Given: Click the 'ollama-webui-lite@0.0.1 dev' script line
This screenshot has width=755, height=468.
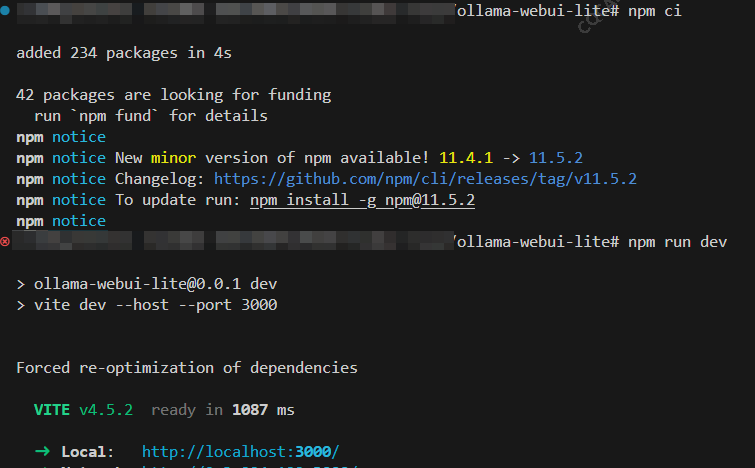Looking at the screenshot, I should click(x=156, y=284).
